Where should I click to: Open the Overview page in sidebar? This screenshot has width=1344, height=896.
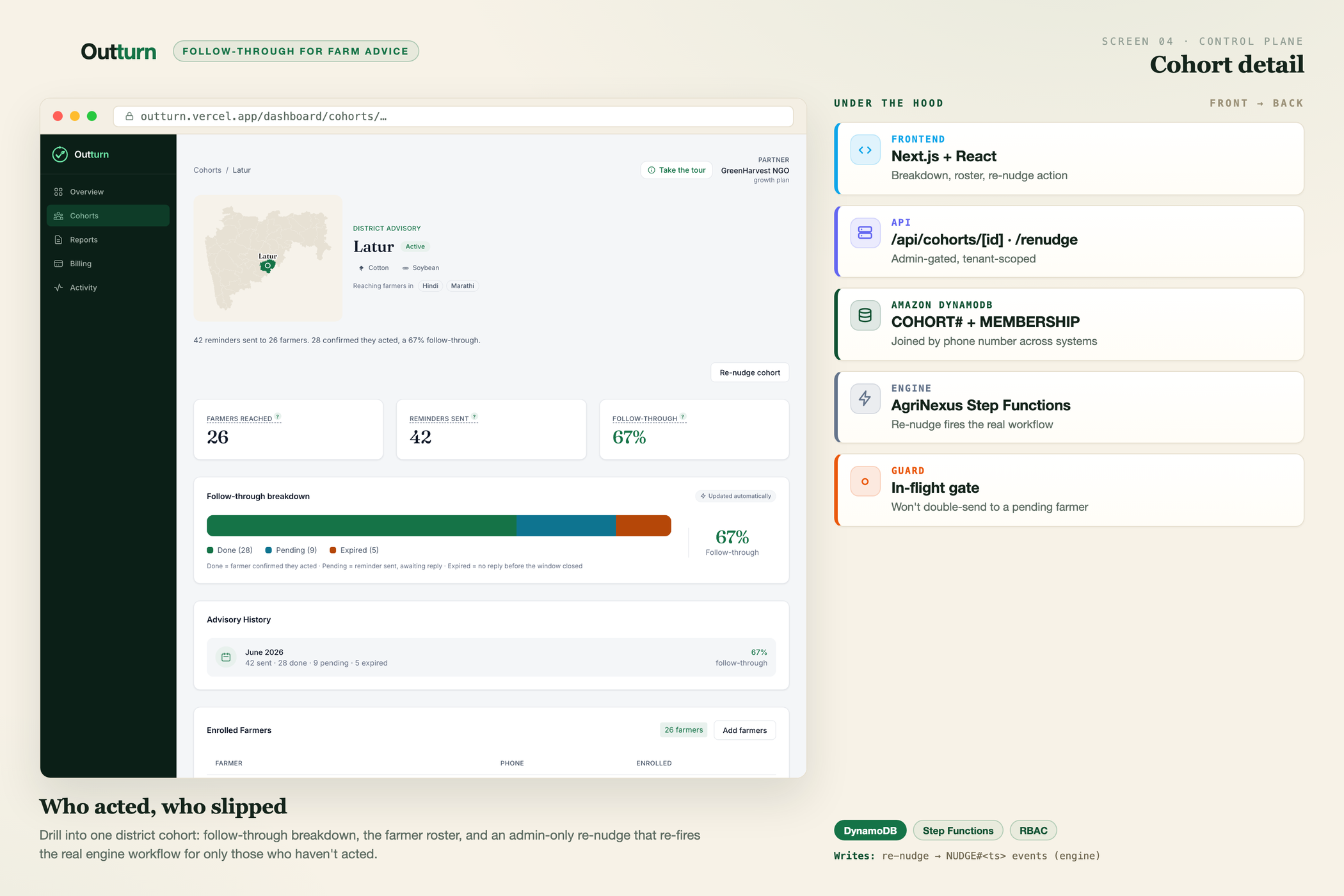click(x=108, y=192)
